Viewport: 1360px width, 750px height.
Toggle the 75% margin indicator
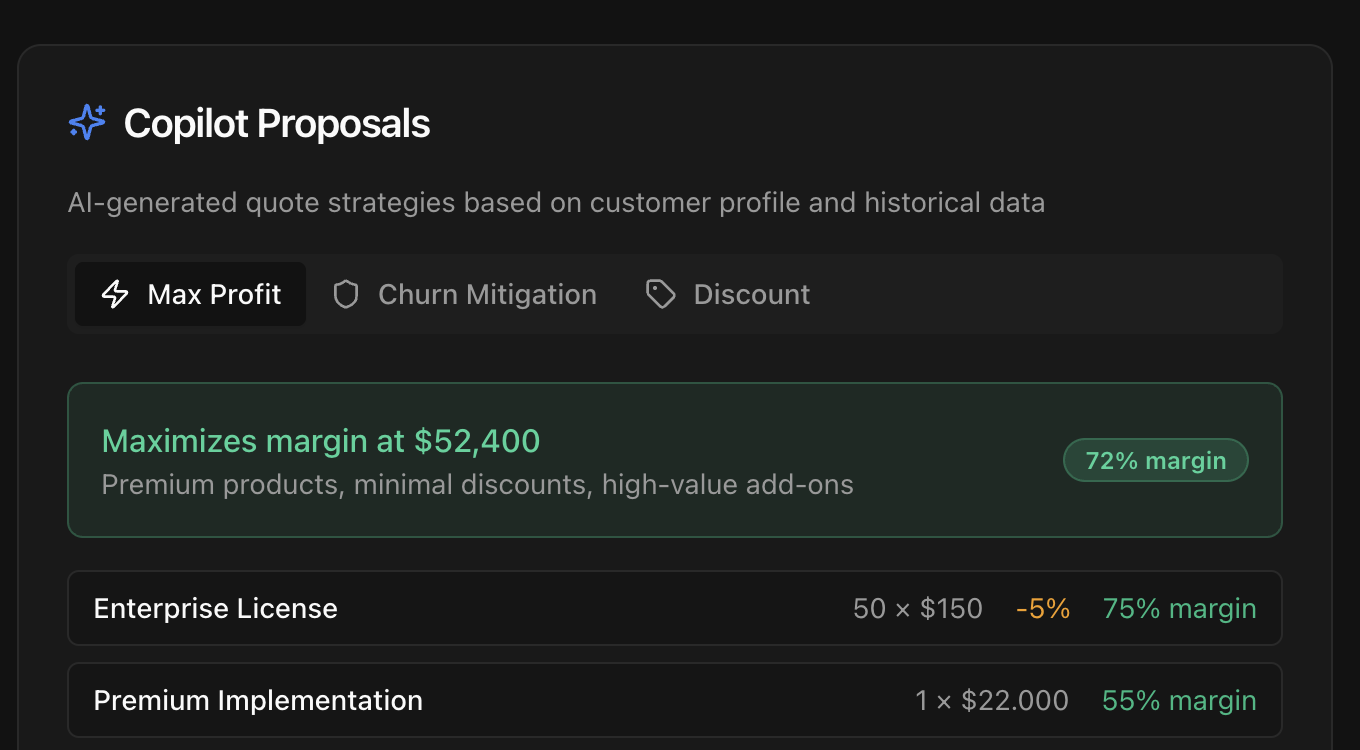click(x=1179, y=608)
